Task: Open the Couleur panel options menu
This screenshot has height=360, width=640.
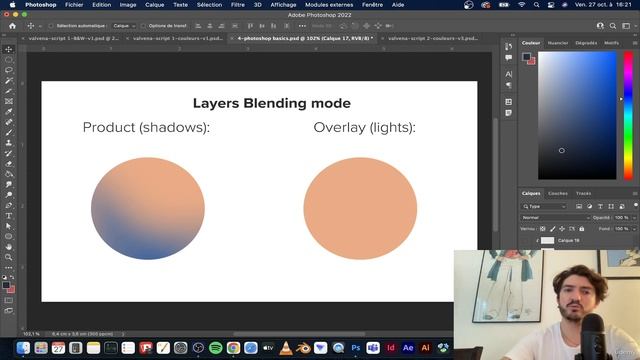Action: [635, 43]
